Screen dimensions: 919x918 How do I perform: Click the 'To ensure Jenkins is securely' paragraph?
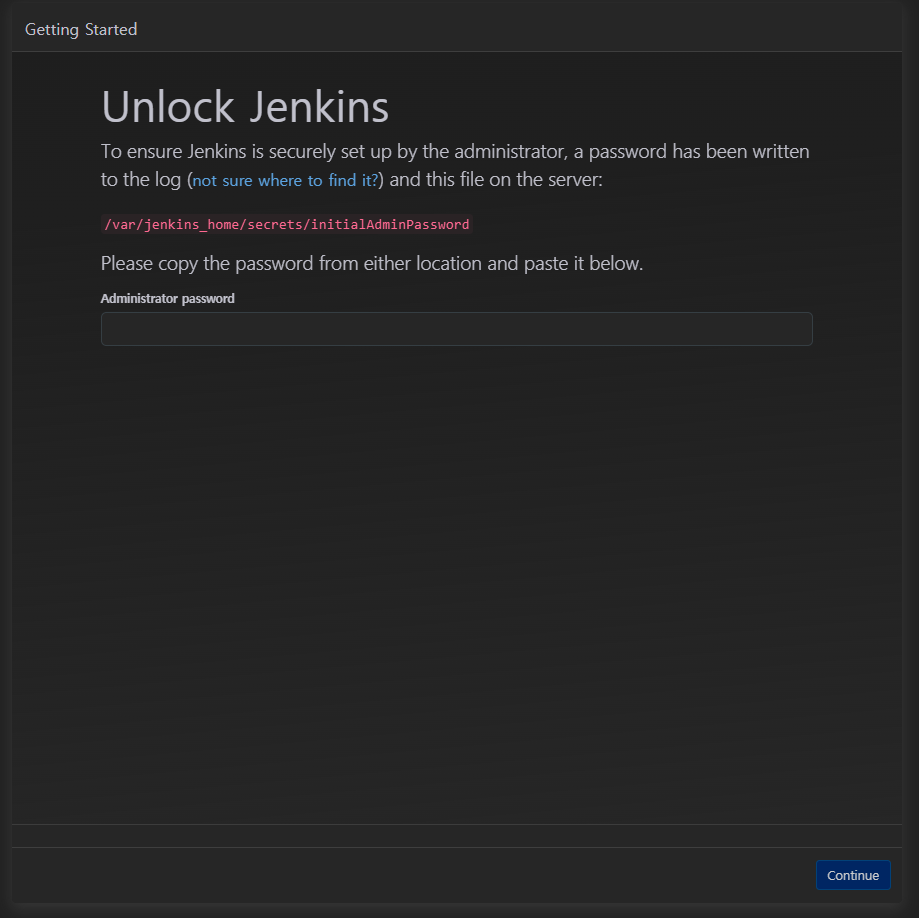pyautogui.click(x=455, y=165)
